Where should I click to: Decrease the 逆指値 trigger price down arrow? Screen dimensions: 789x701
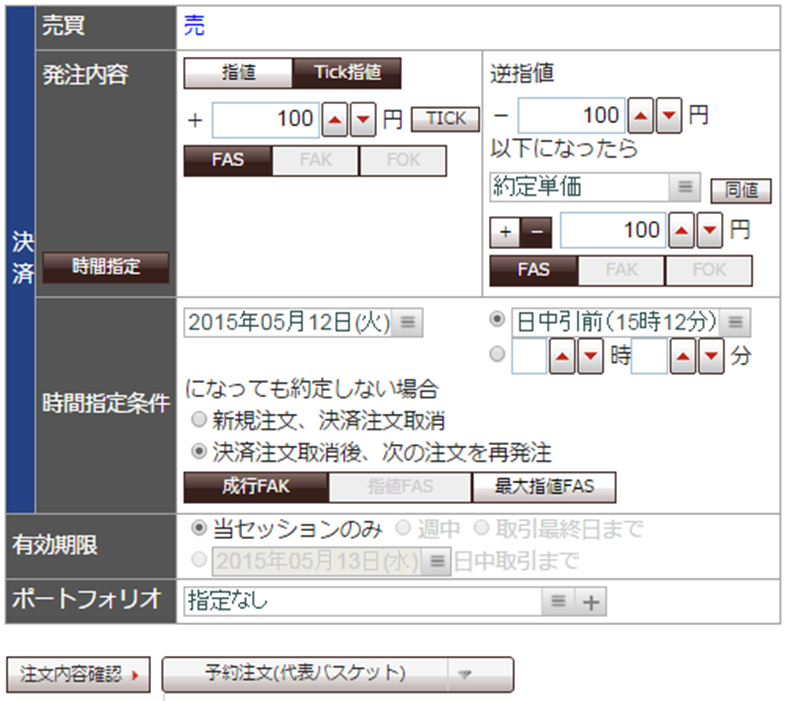[x=669, y=116]
